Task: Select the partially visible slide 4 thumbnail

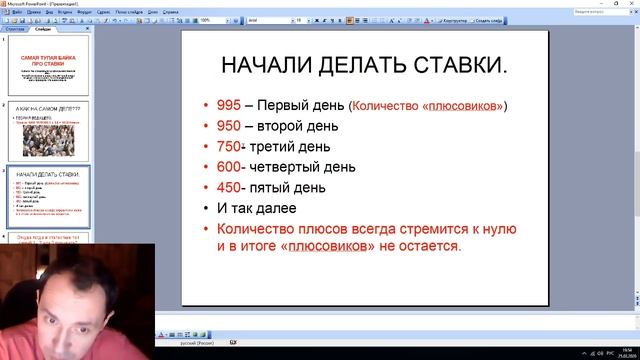Action: click(x=48, y=238)
